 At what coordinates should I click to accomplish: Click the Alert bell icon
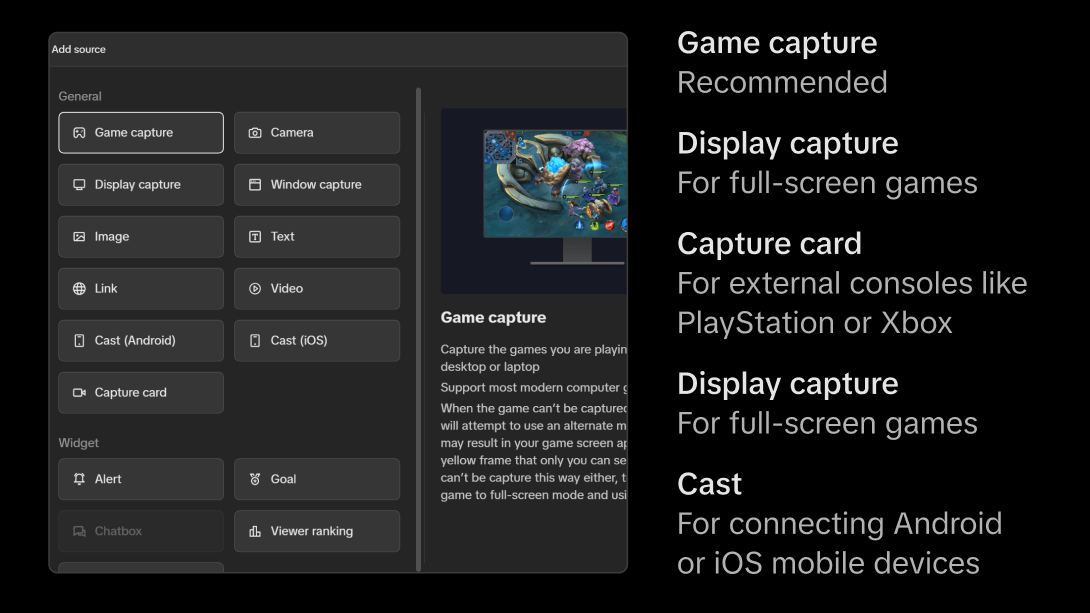pyautogui.click(x=79, y=479)
